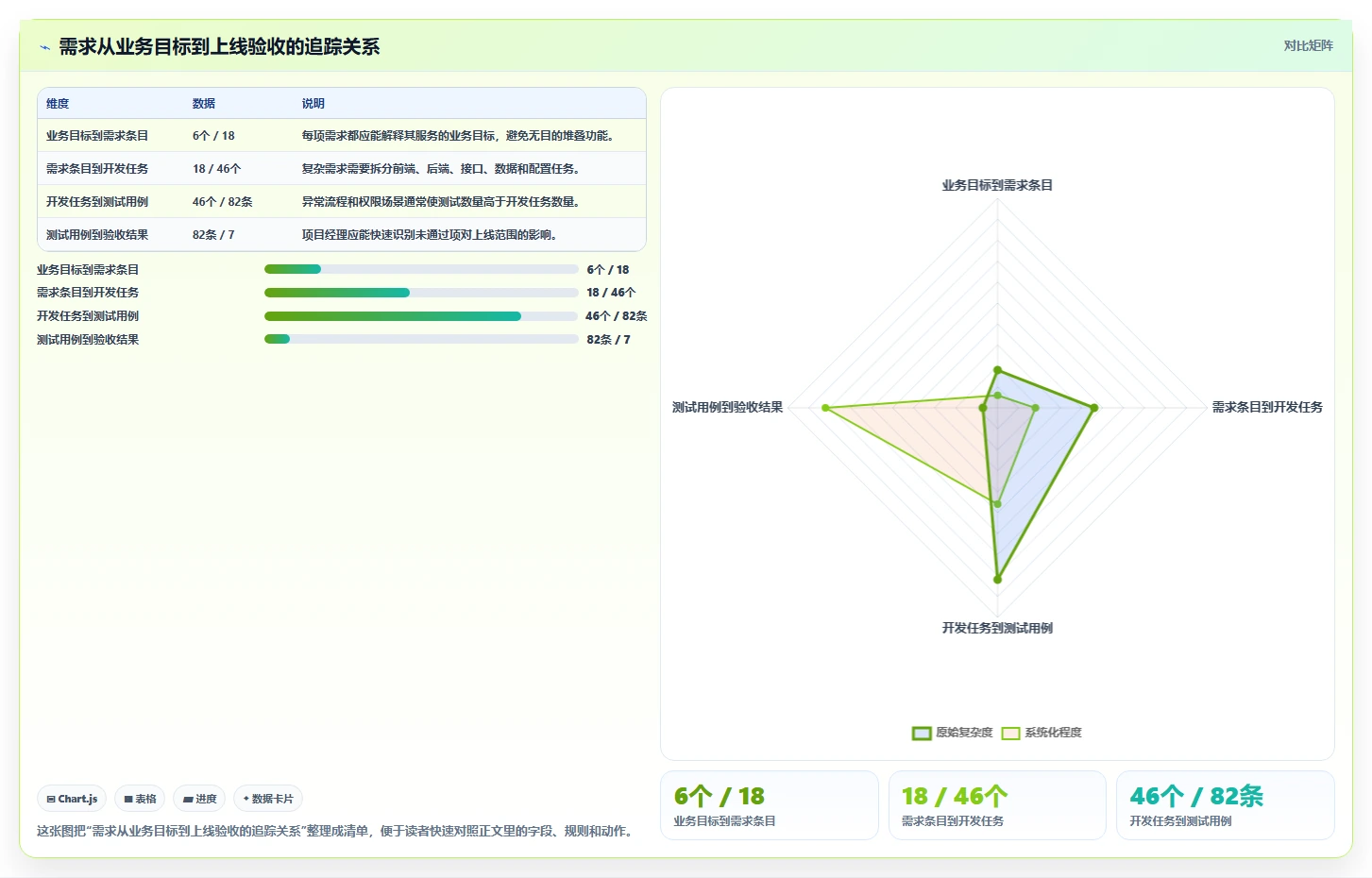
Task: Toggle 原始复杂度 legend swatch
Action: tap(922, 733)
